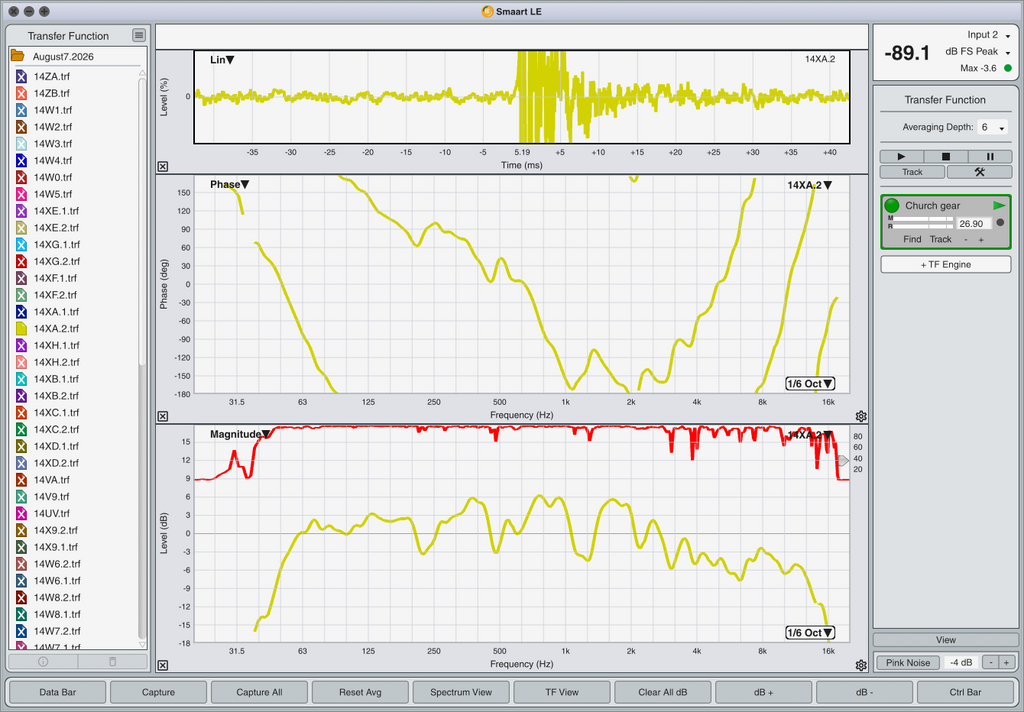Viewport: 1024px width, 712px height.
Task: Start the transfer function measurement
Action: coord(901,157)
